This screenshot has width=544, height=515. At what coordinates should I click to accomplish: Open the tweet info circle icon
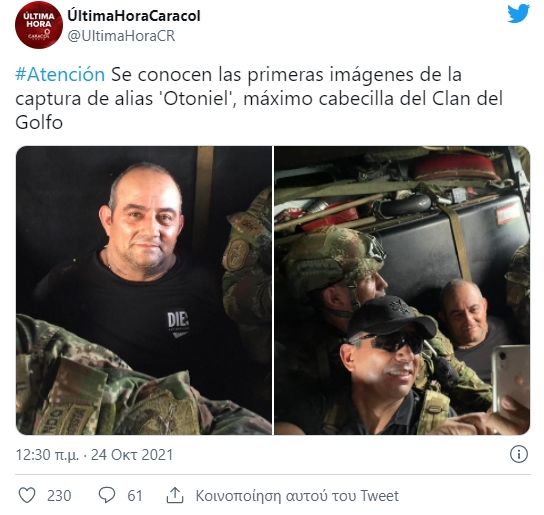point(519,454)
